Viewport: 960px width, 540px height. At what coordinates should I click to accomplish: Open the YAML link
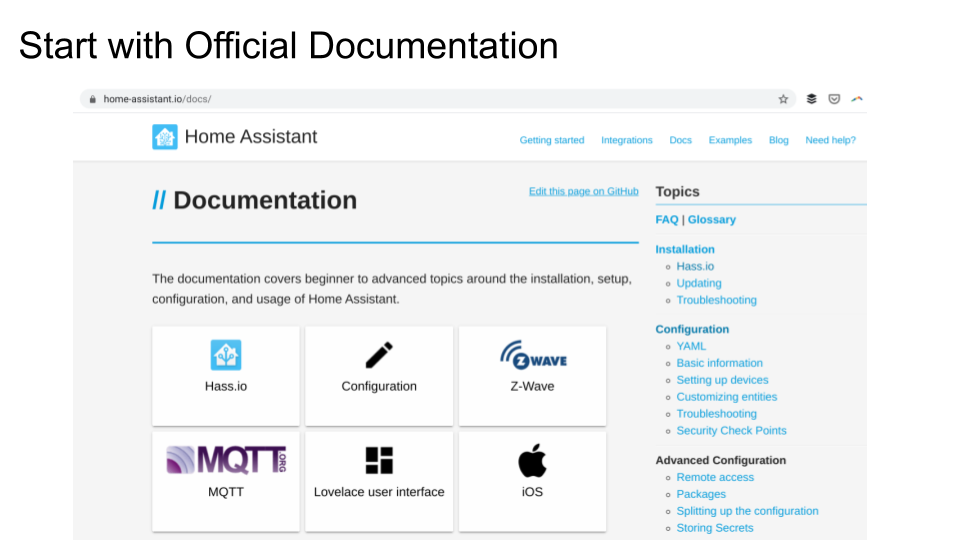691,346
